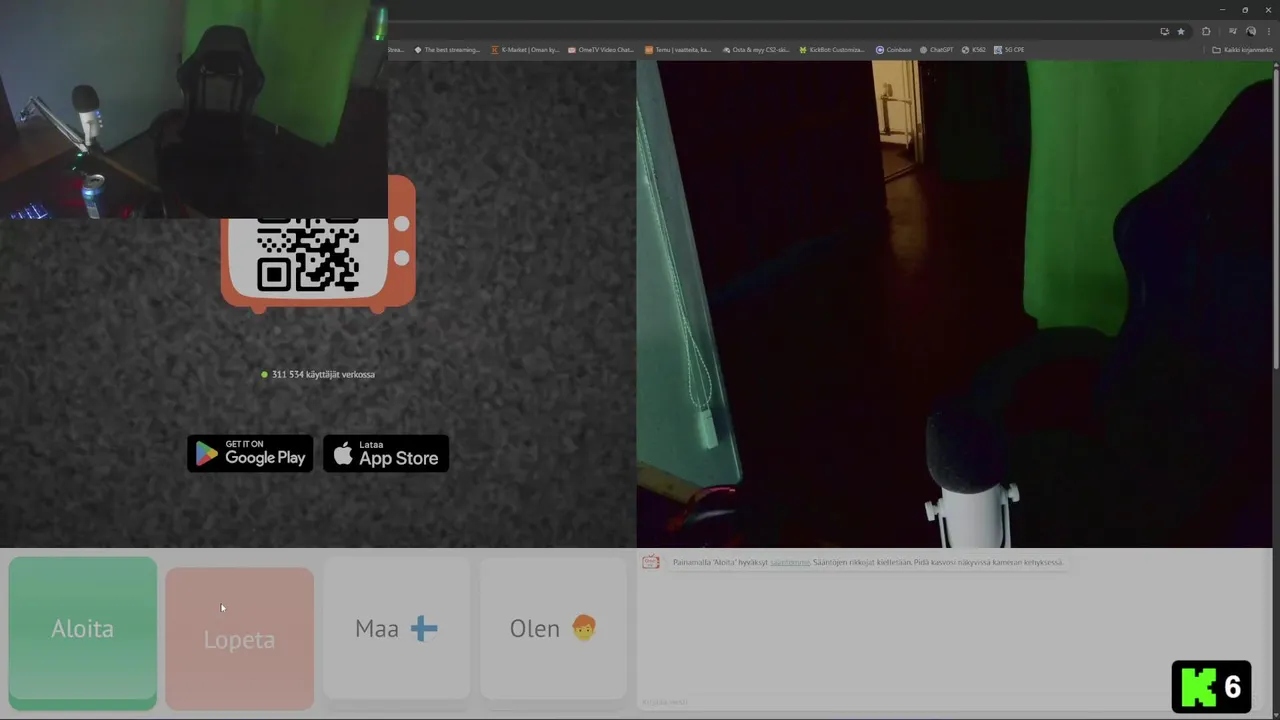Open The best streaming bookmark

click(448, 50)
